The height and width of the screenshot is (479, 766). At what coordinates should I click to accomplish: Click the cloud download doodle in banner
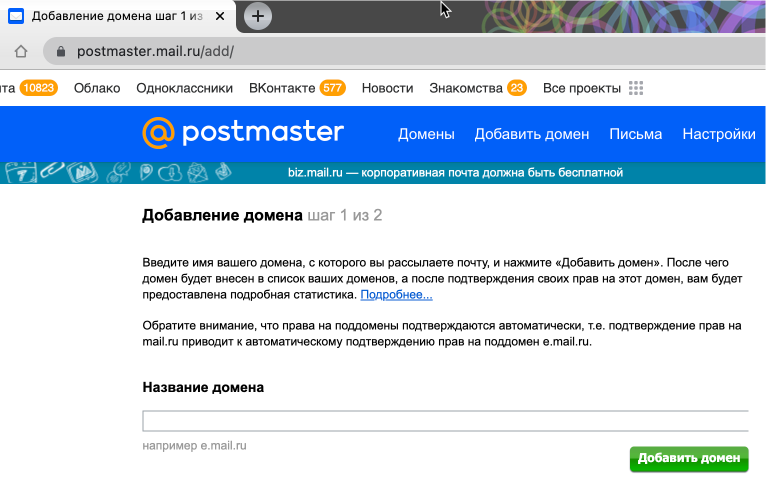coord(170,172)
